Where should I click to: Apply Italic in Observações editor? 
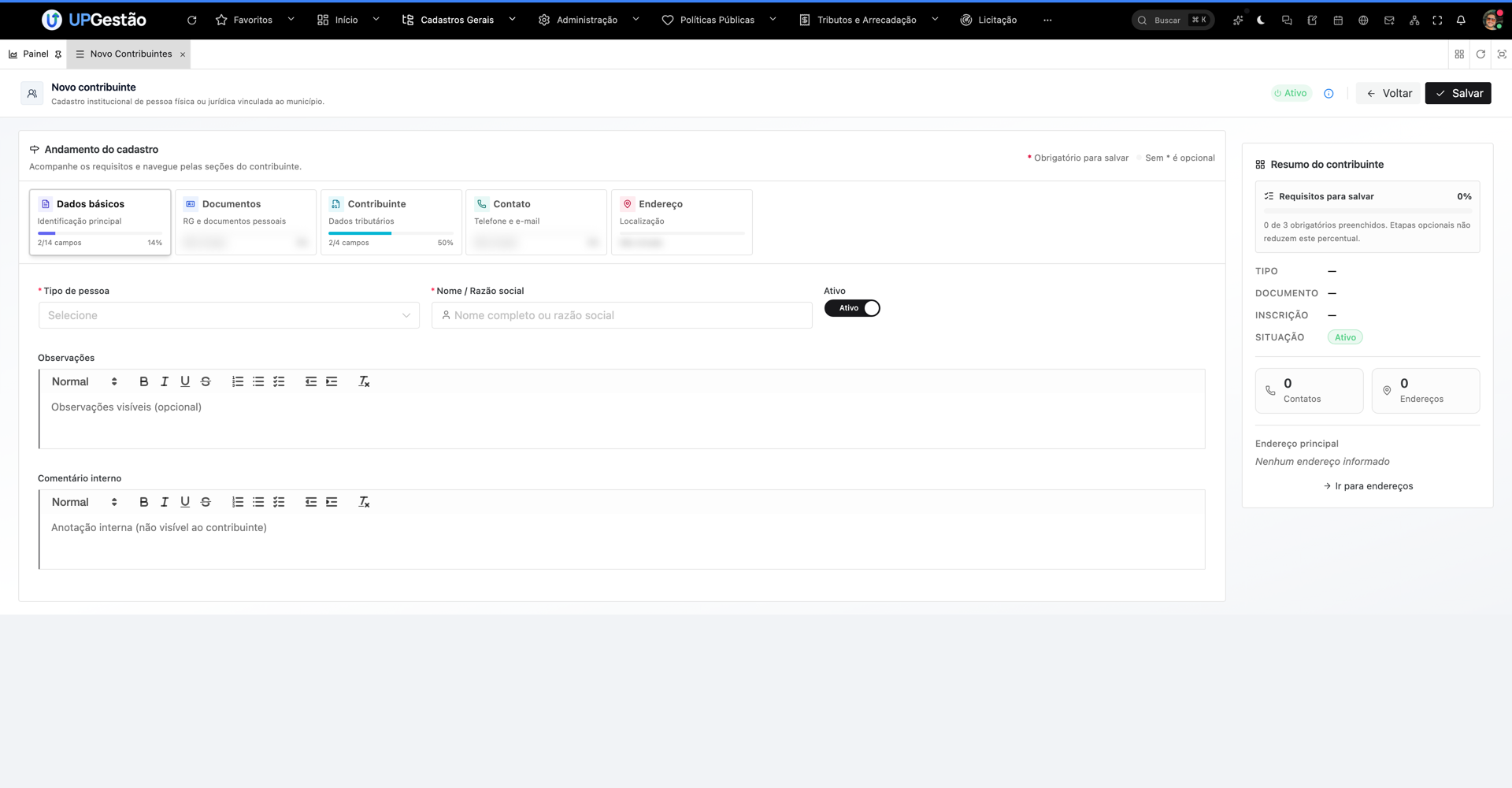coord(165,381)
